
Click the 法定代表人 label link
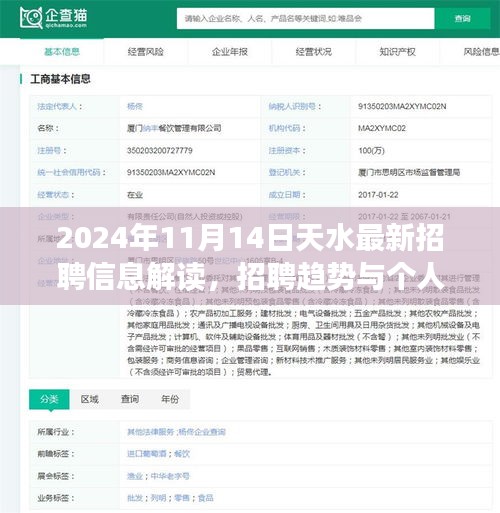coord(57,106)
